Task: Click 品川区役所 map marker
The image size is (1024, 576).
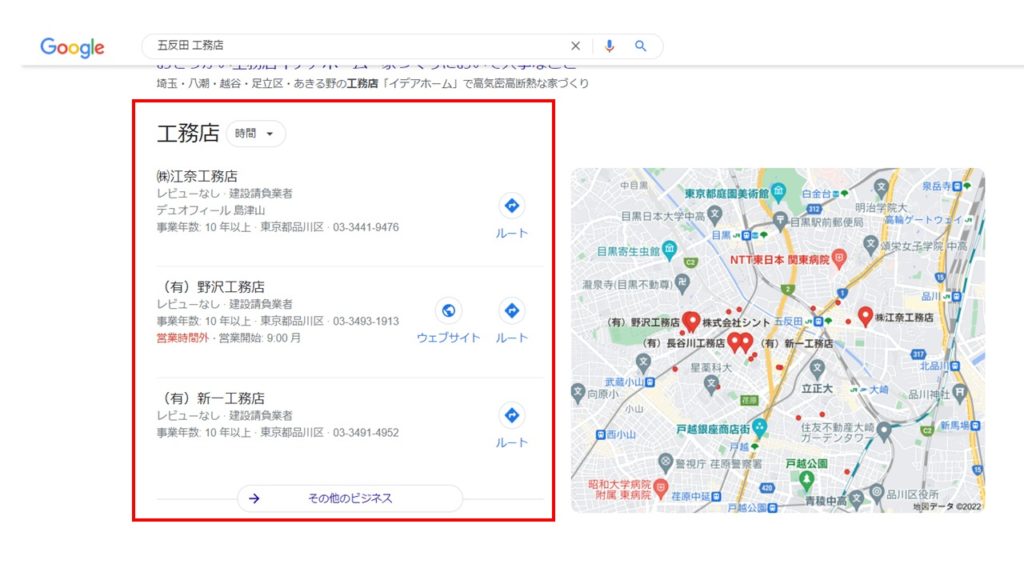Action: [x=877, y=492]
